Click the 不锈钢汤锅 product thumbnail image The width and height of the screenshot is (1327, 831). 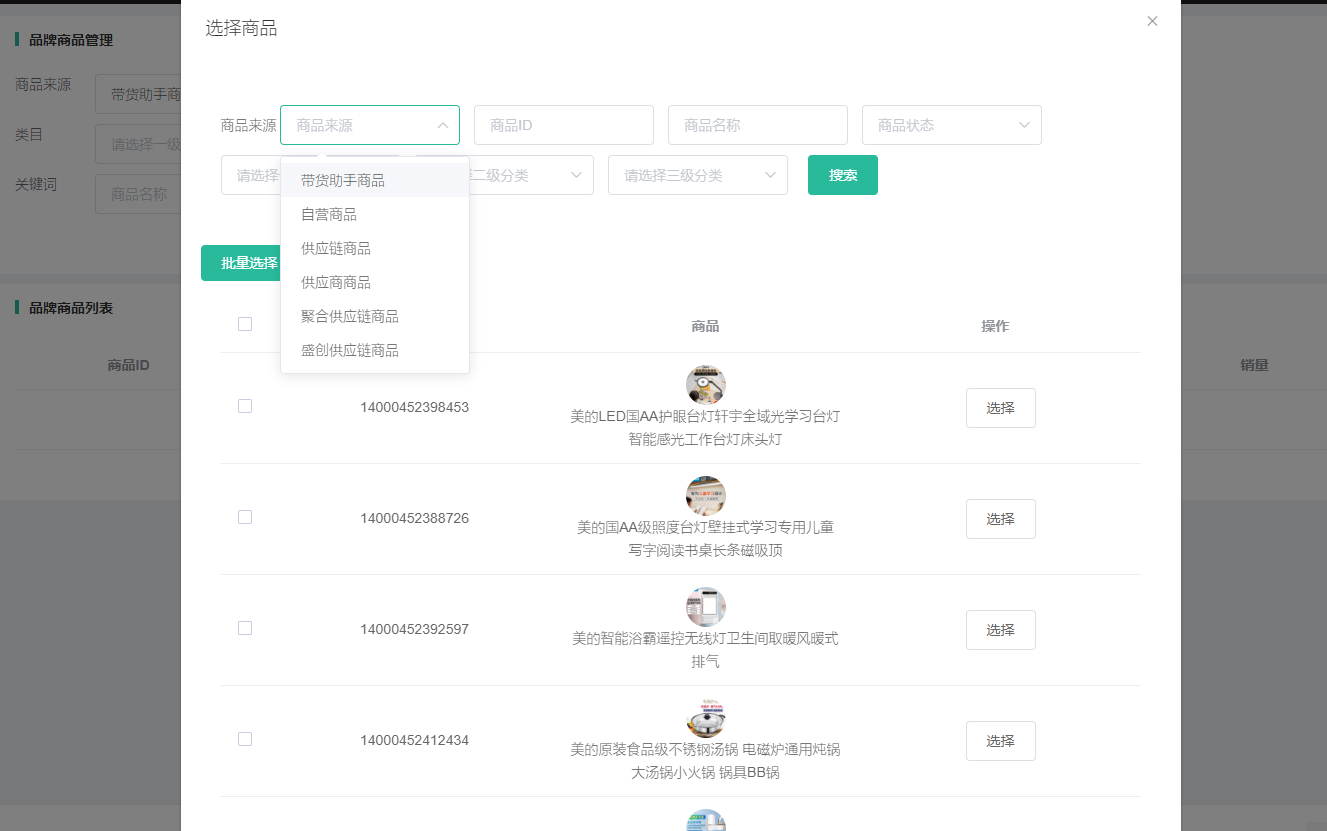tap(705, 718)
